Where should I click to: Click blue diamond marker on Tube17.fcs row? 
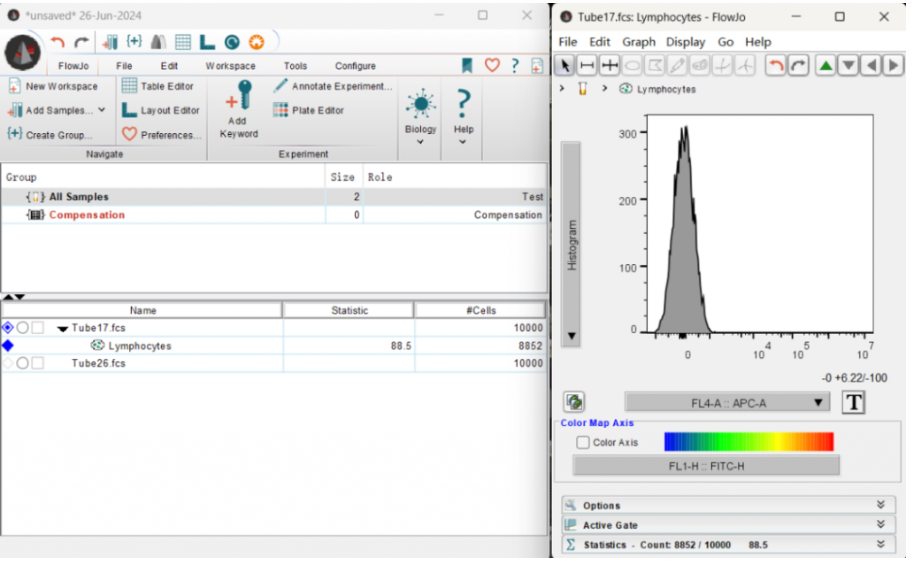click(x=8, y=327)
